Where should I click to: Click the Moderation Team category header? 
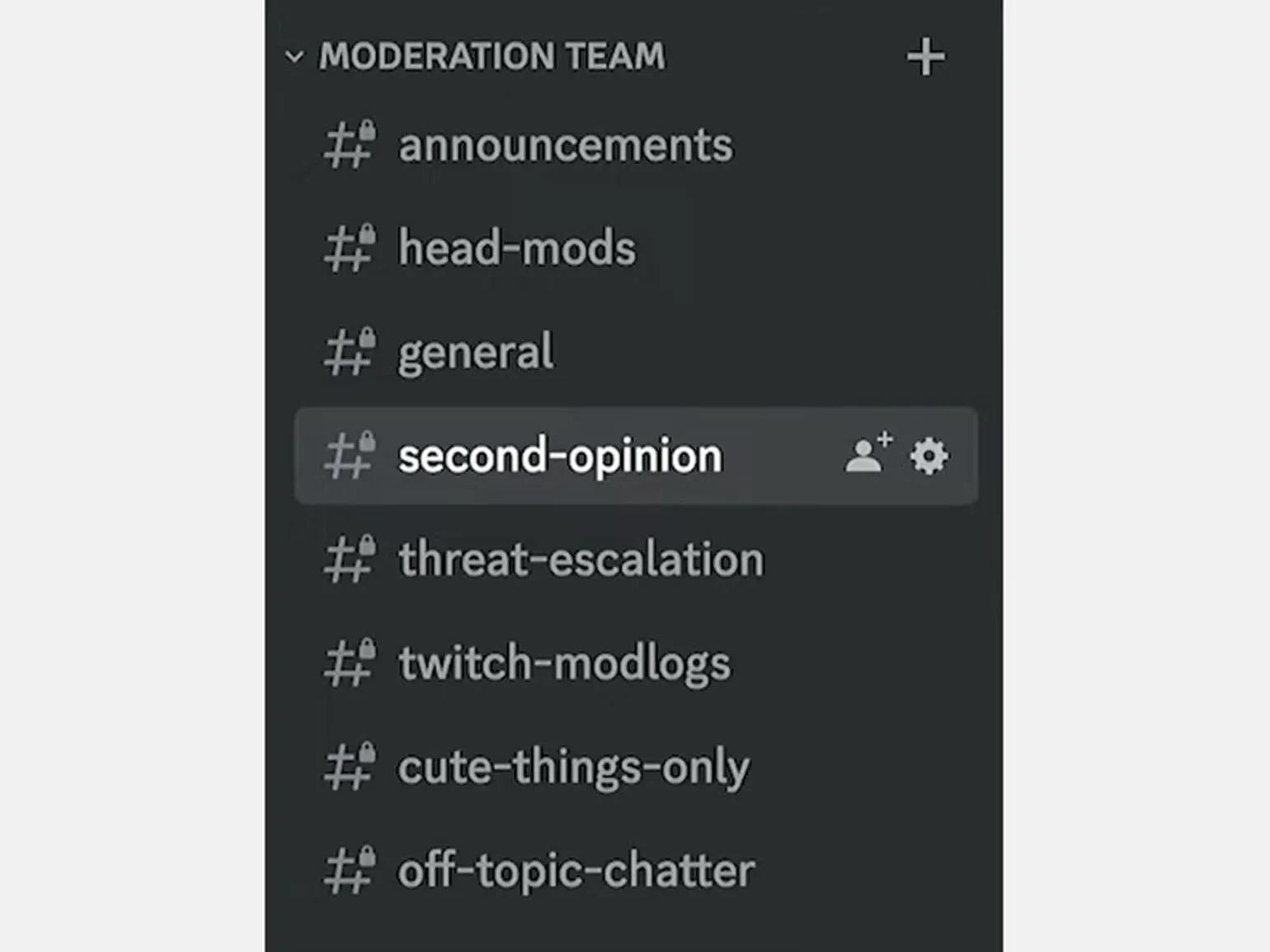492,57
